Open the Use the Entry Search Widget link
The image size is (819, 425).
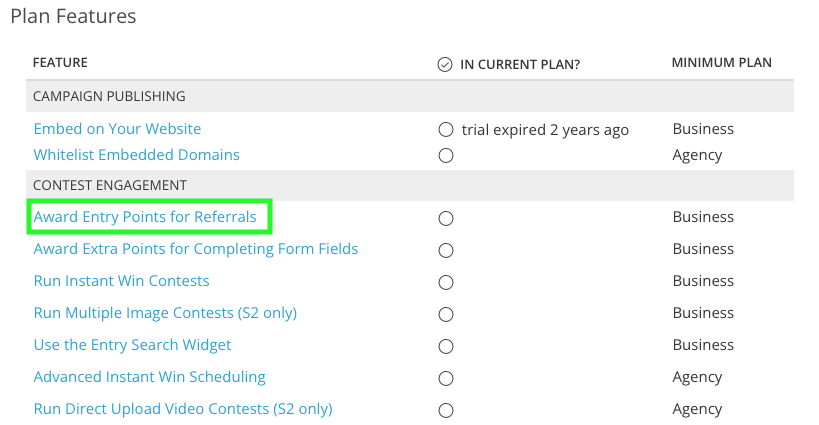(133, 345)
